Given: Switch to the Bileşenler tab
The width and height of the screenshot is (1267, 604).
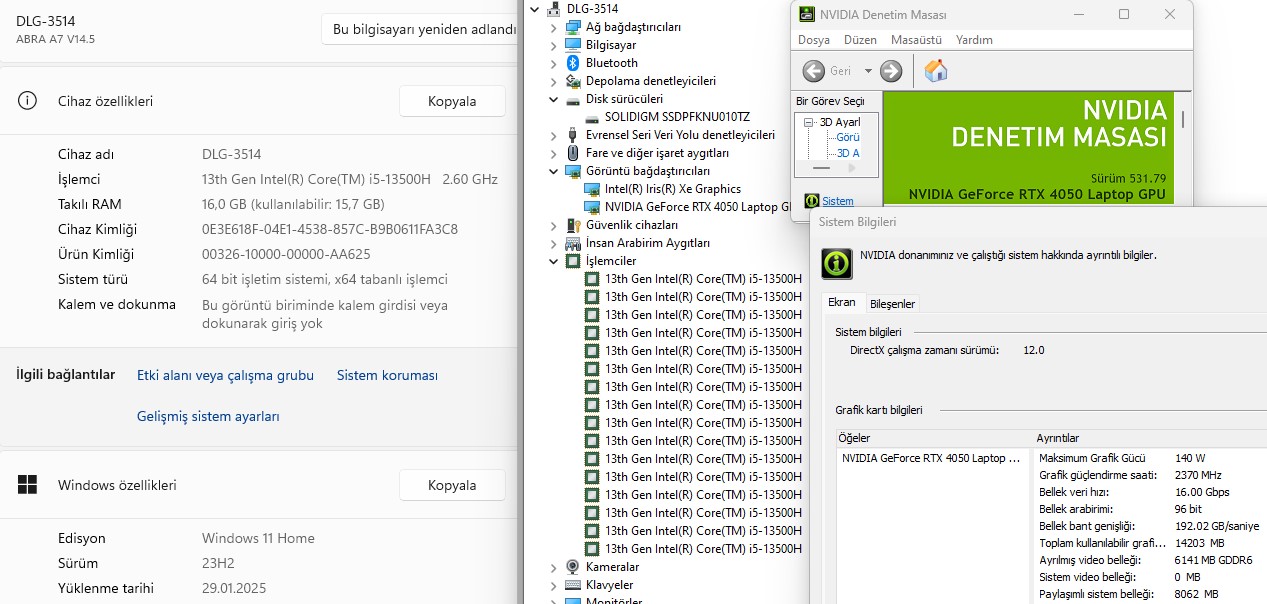Looking at the screenshot, I should 892,304.
